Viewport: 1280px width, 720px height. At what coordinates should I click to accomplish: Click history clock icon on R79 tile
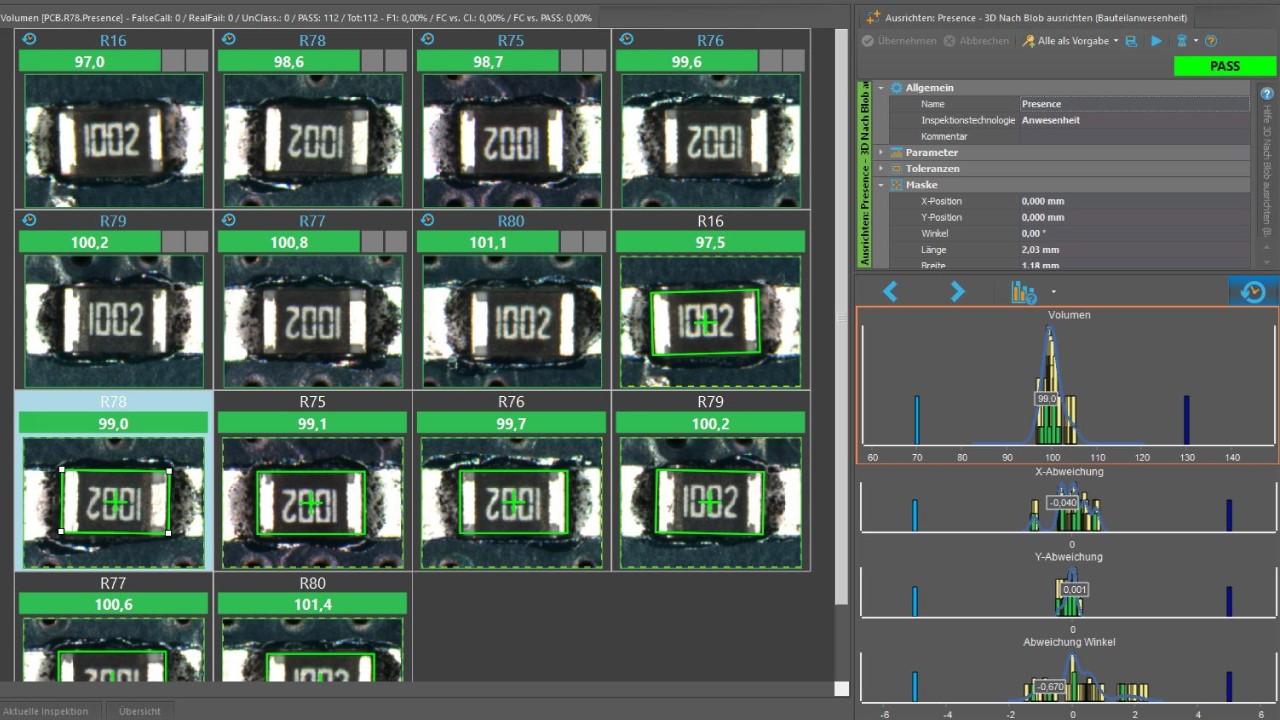pos(29,220)
